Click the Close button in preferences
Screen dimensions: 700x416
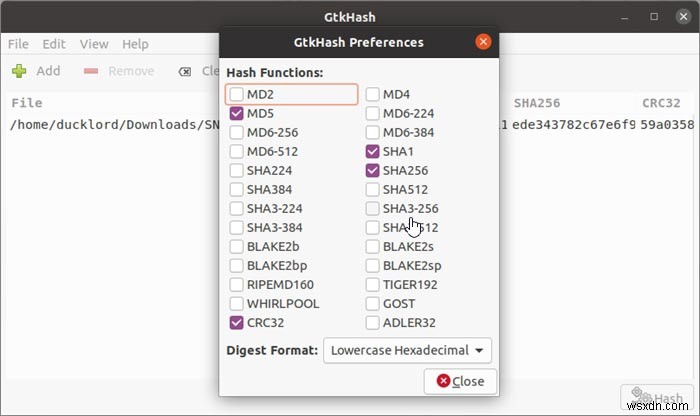coord(460,381)
